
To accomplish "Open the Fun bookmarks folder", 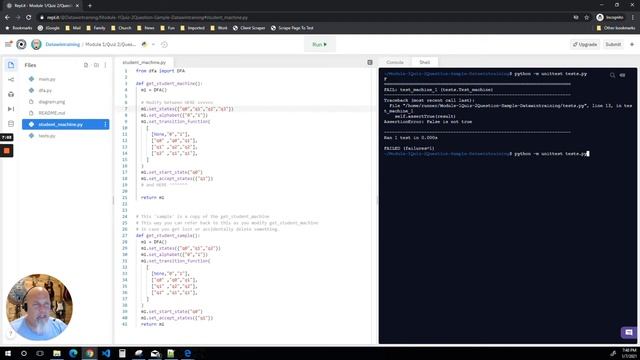I will click(167, 28).
